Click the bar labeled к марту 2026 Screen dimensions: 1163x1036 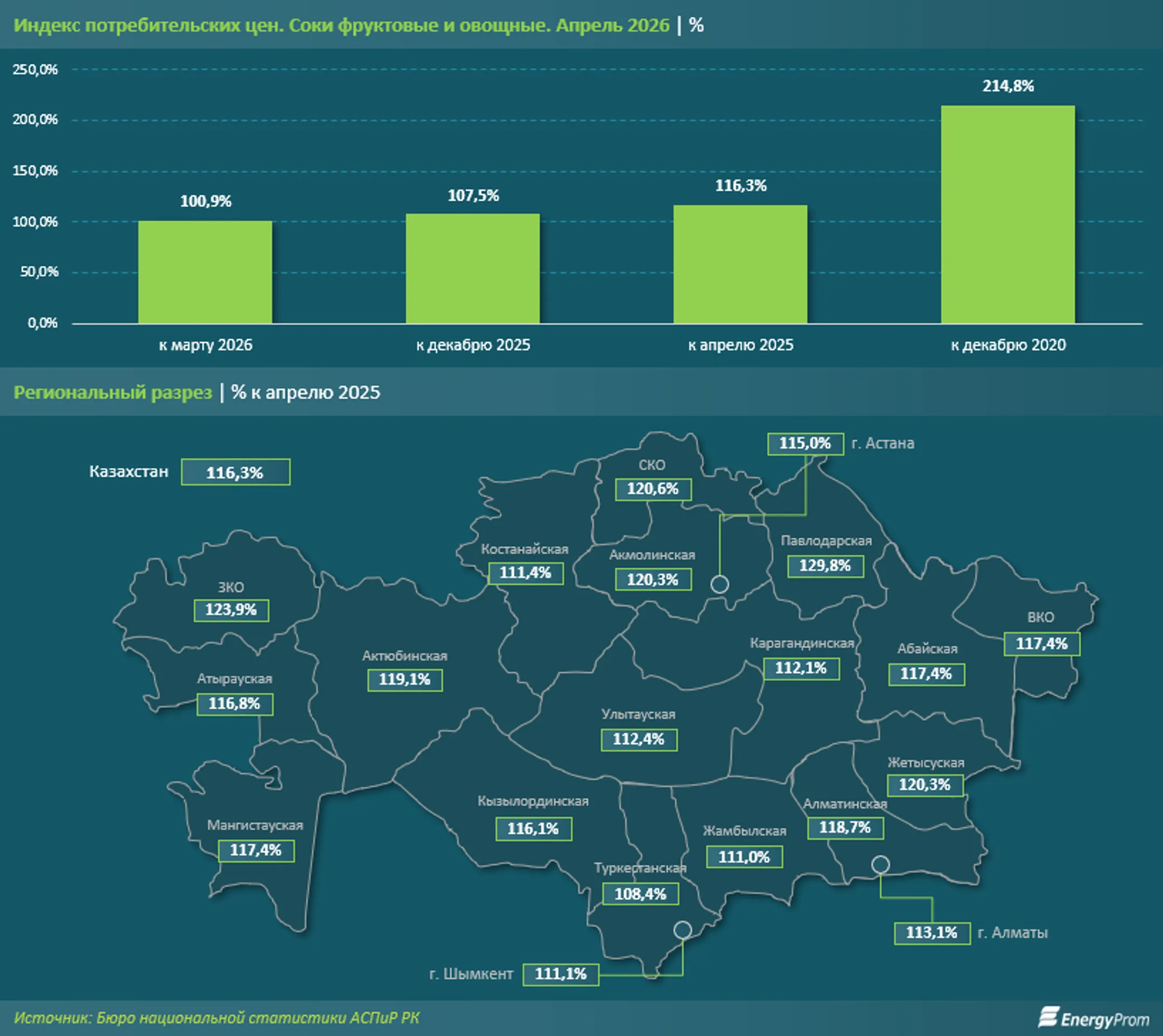205,272
